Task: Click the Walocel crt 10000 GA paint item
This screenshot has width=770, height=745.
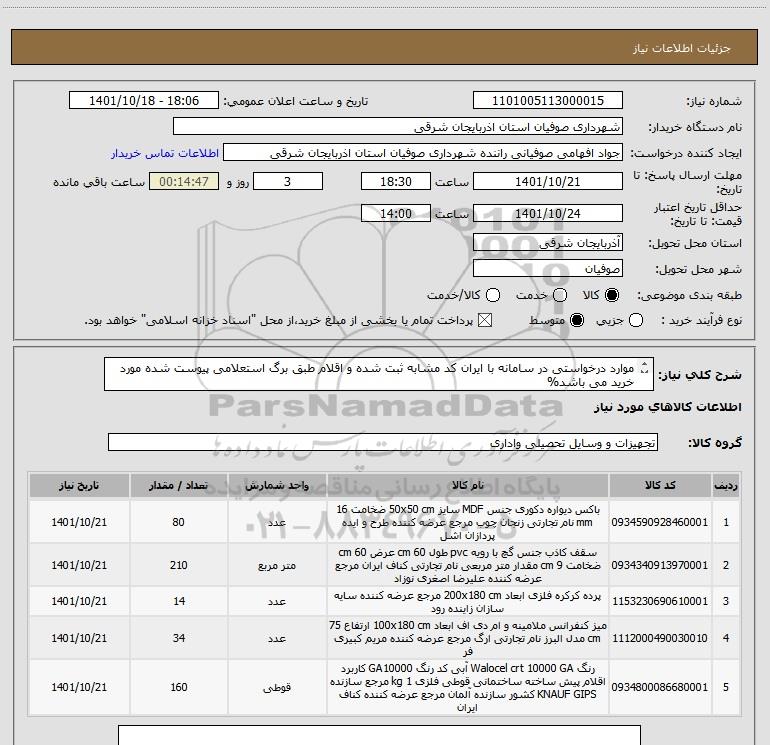Action: pos(468,688)
